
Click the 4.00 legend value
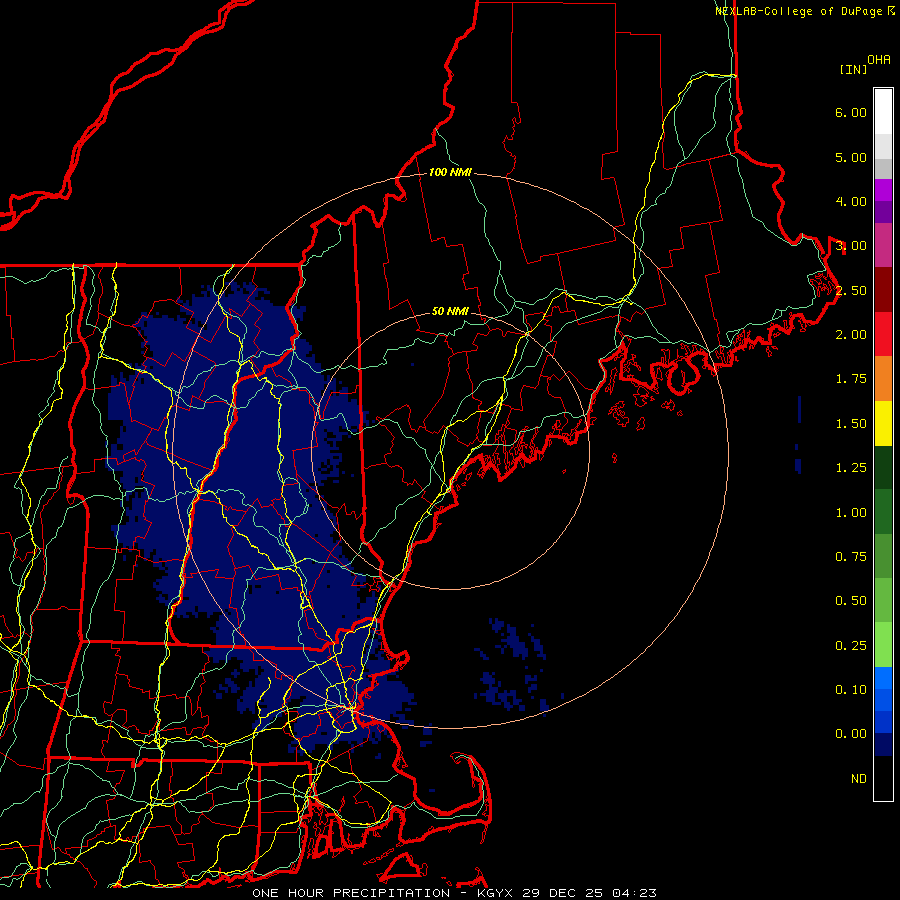pos(851,201)
